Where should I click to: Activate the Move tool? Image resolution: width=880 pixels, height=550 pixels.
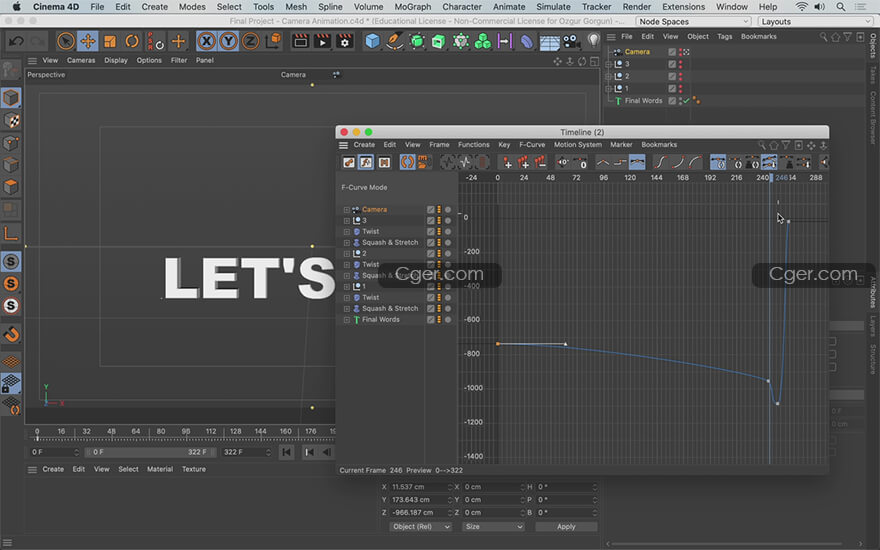click(x=88, y=42)
